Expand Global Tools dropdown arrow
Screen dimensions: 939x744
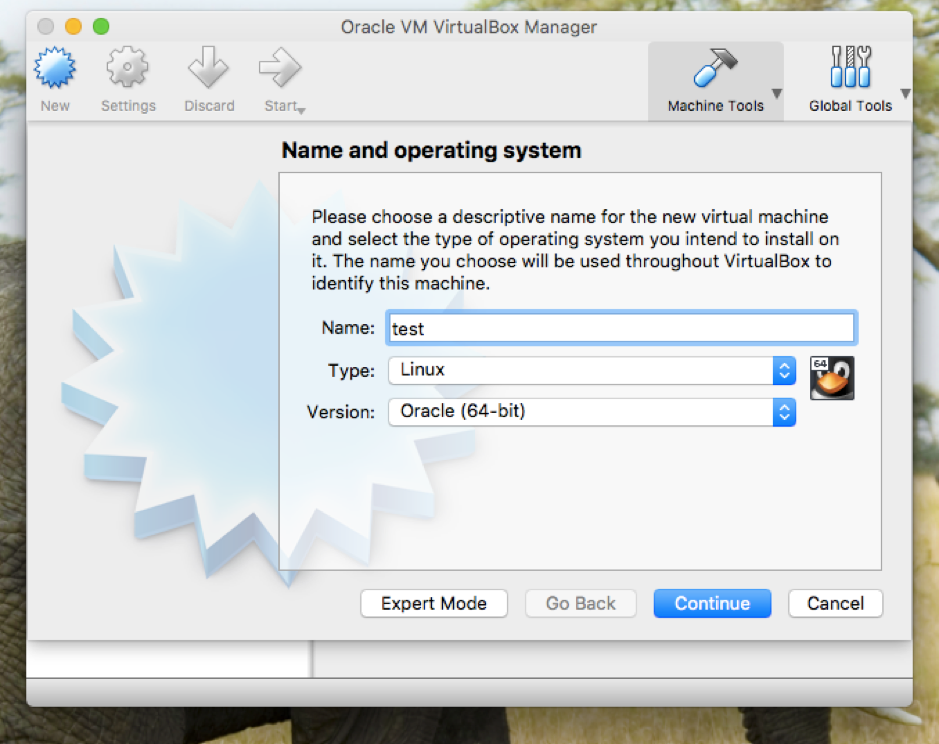coord(907,92)
